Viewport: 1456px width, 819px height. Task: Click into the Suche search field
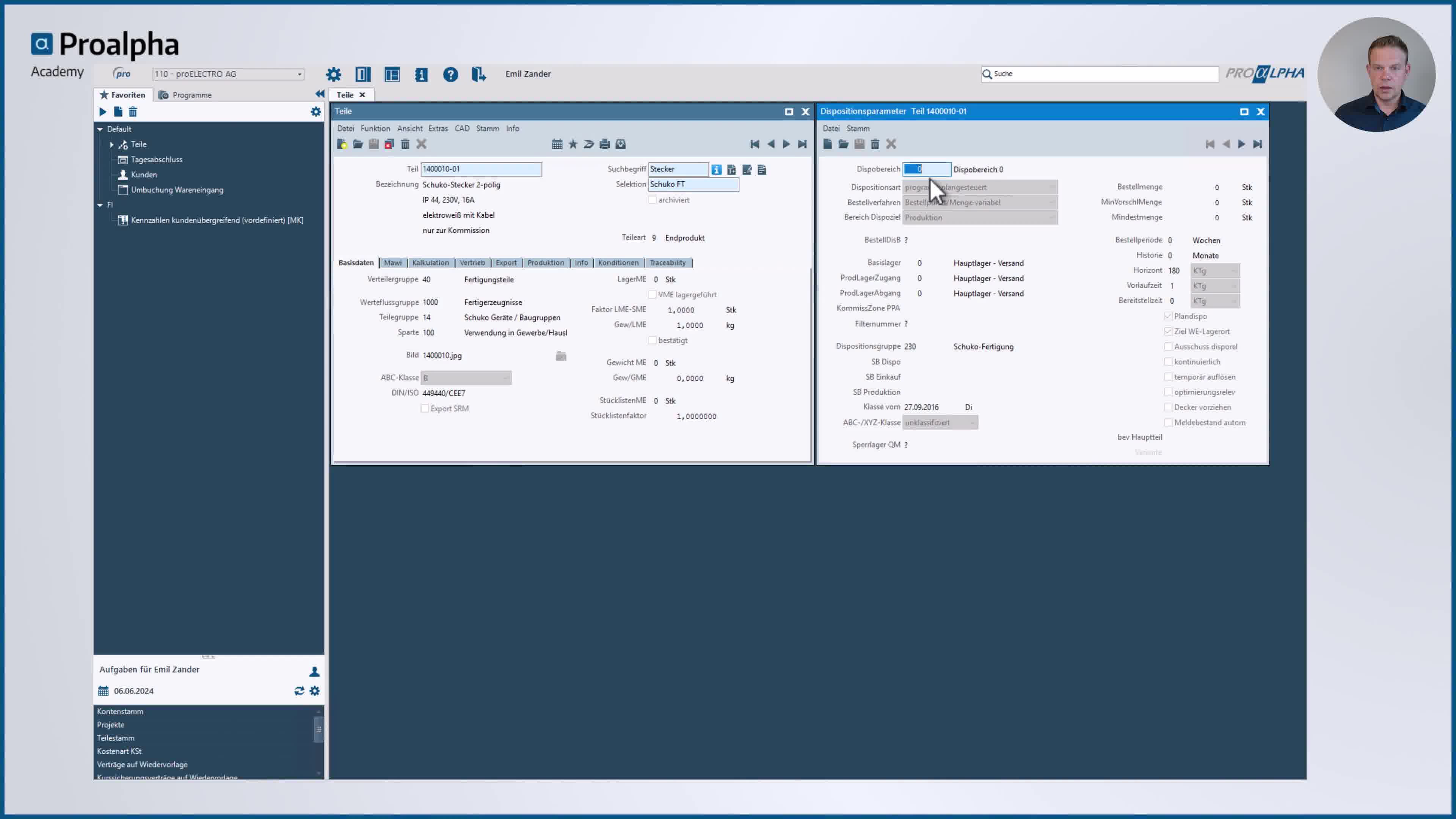point(1100,74)
